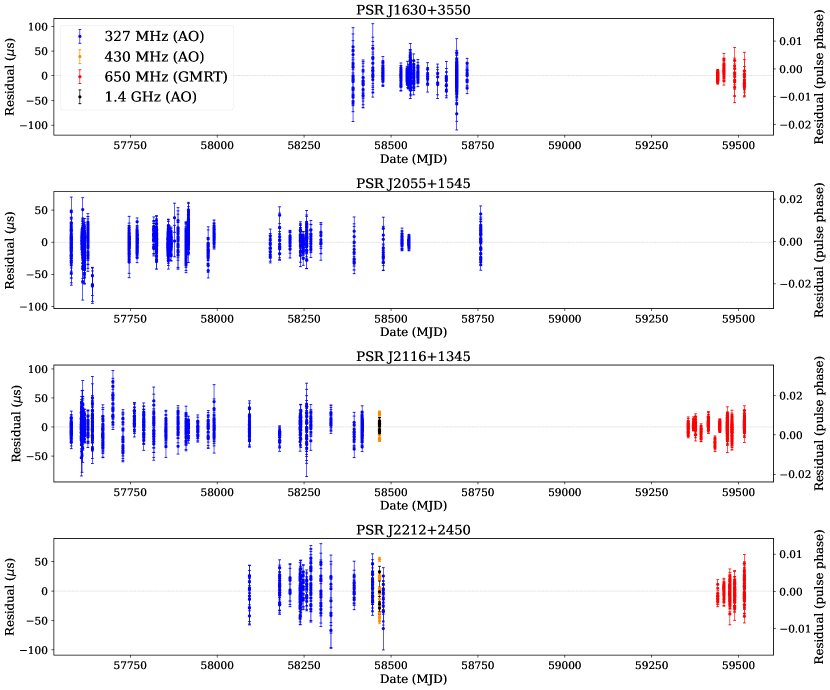Image resolution: width=830 pixels, height=690 pixels.
Task: Click "Residual (μs)" axis label of PSR J1630+3550
Action: pyautogui.click(x=10, y=76)
